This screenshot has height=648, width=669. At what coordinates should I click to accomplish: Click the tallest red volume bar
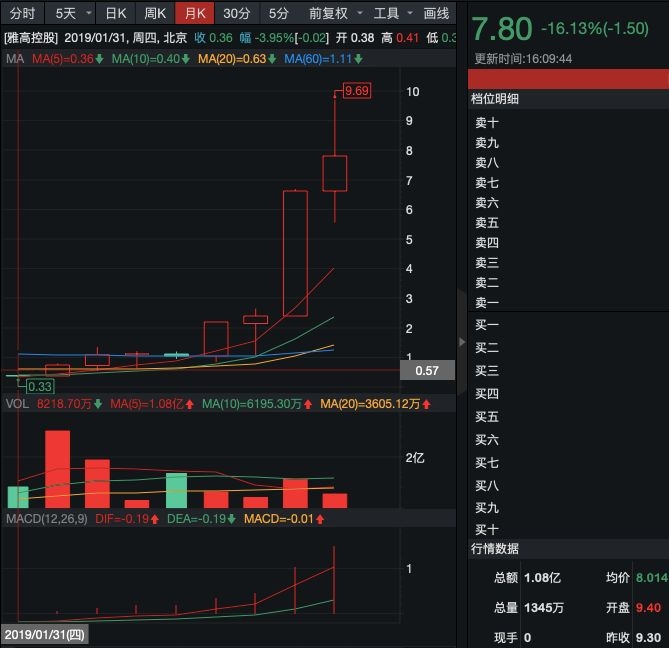pos(58,469)
